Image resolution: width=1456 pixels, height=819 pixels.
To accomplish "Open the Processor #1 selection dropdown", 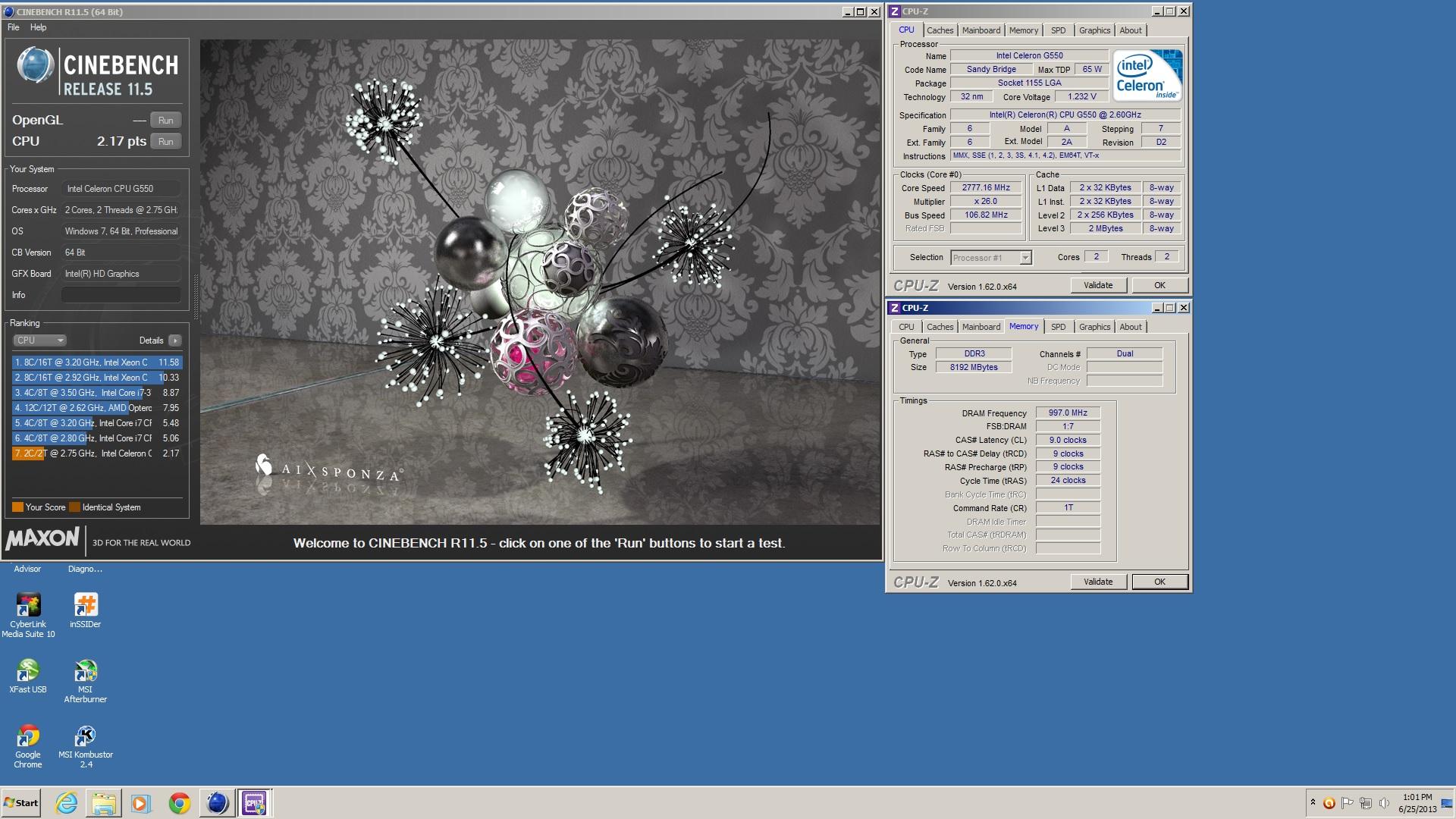I will coord(991,258).
